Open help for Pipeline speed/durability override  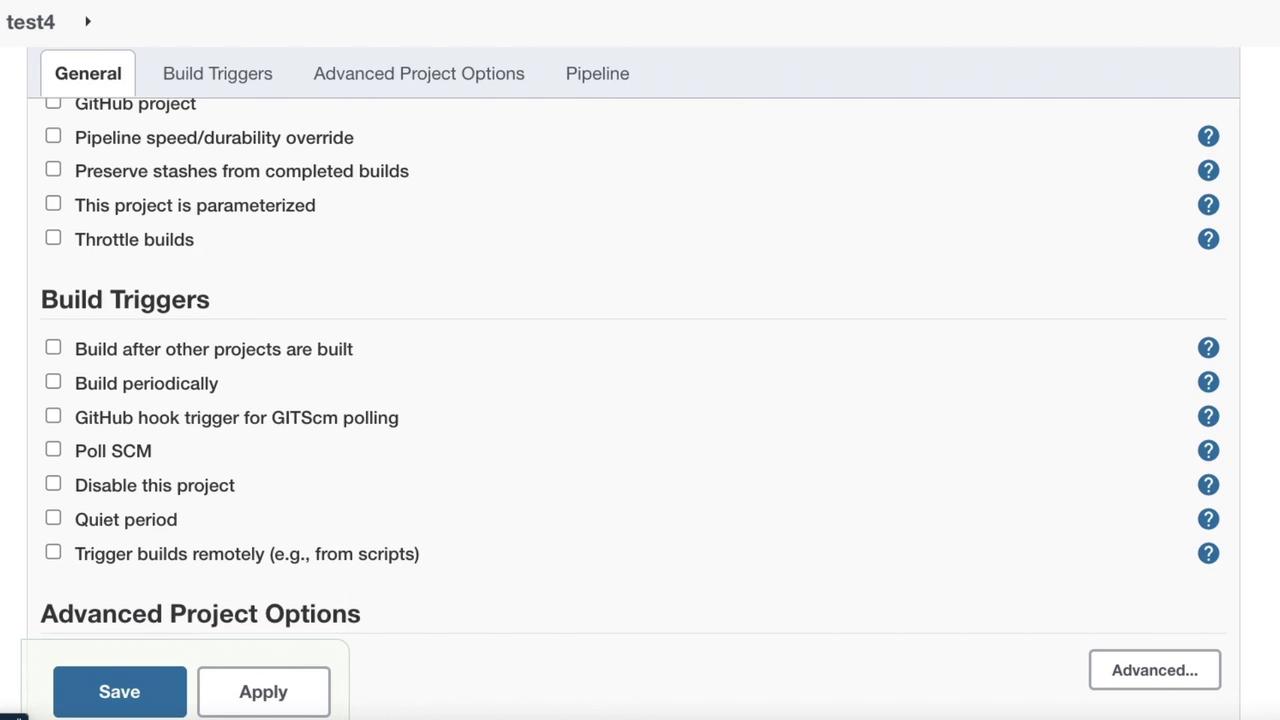coord(1208,136)
